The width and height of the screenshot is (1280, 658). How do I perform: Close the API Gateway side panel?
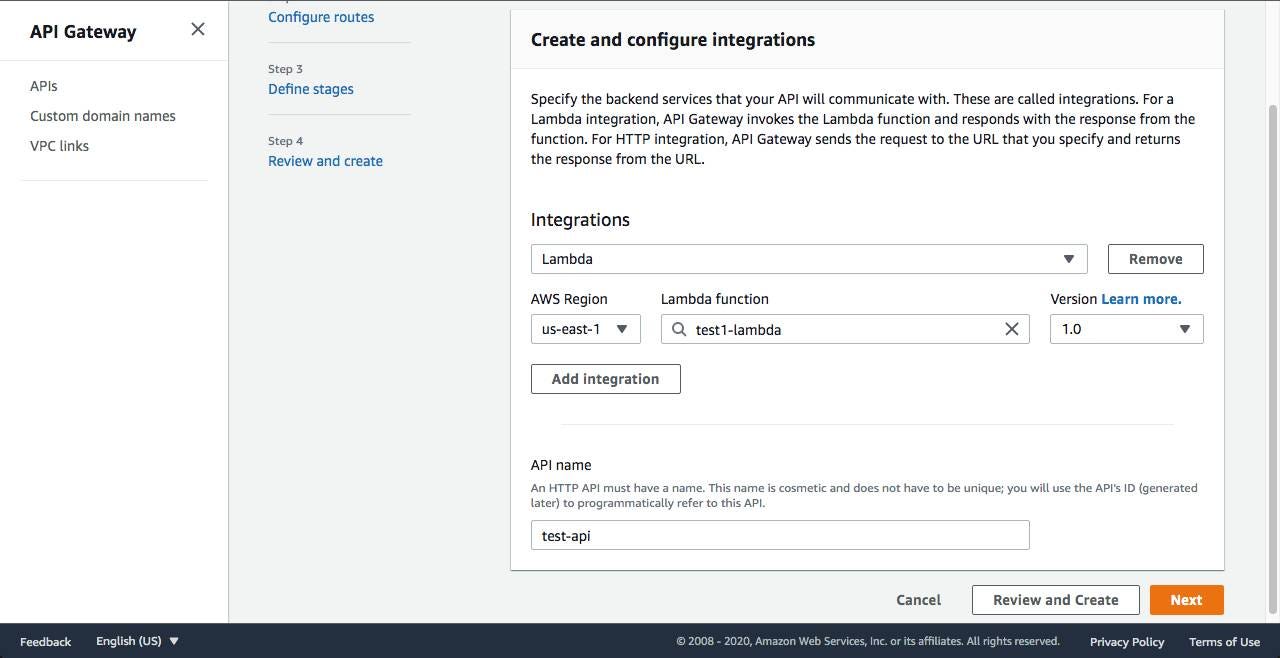click(x=198, y=29)
